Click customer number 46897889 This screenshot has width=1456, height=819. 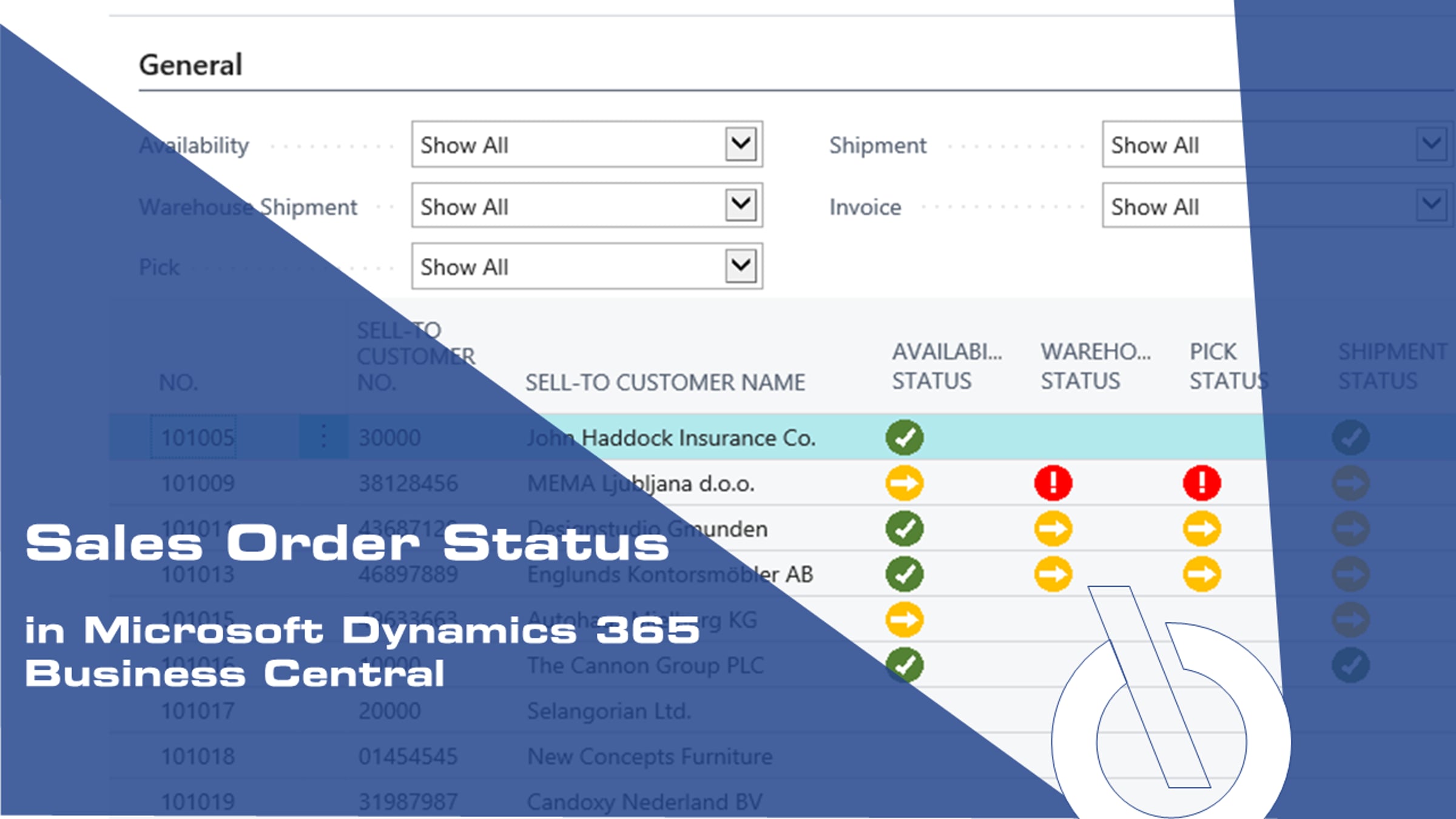coord(408,574)
